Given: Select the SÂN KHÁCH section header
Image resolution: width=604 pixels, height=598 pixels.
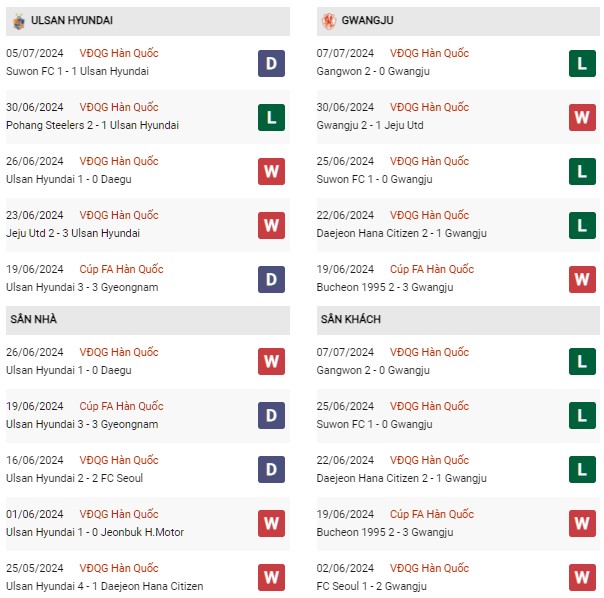Looking at the screenshot, I should coord(458,320).
